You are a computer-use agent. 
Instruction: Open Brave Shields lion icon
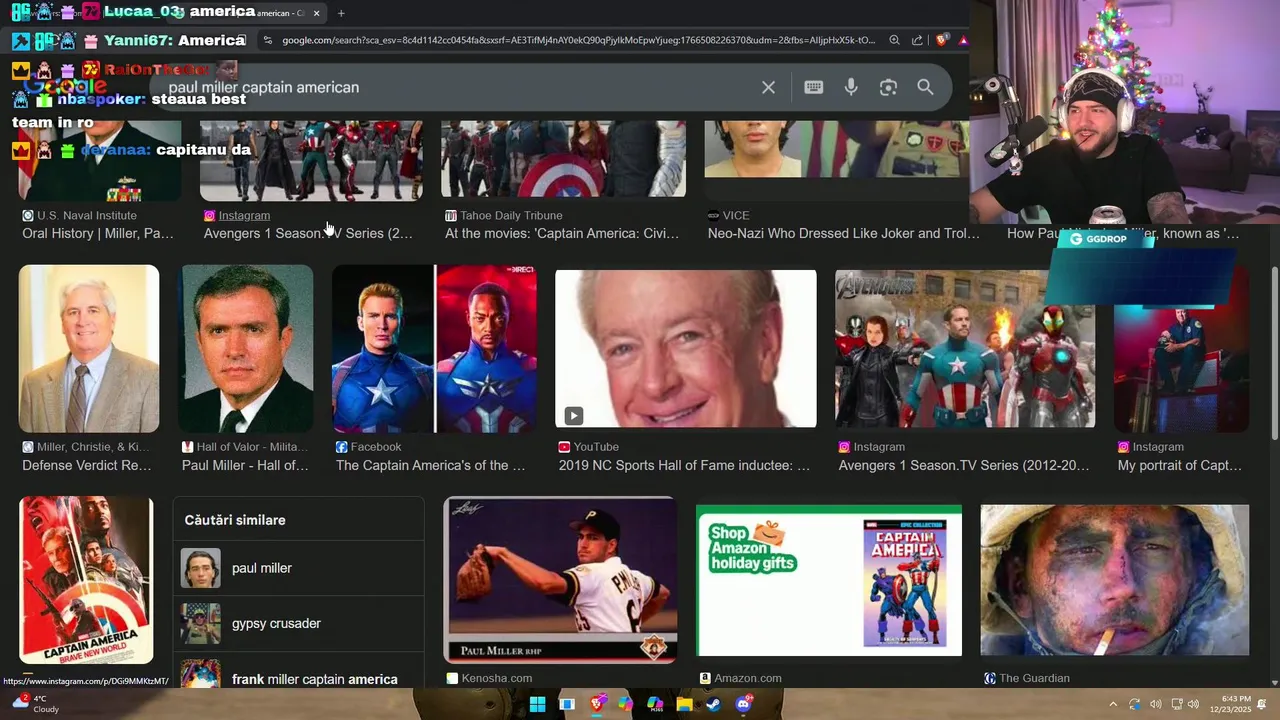click(941, 40)
